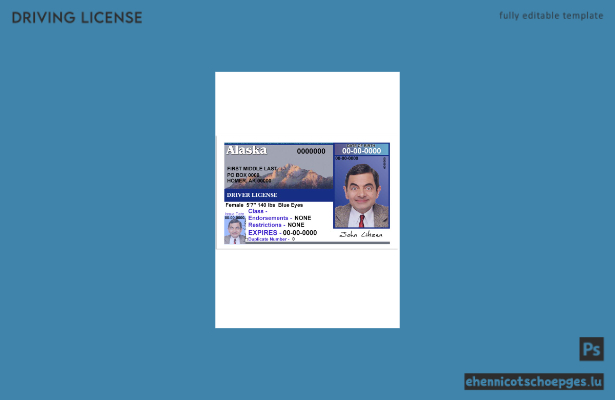
Task: Click the 'Alaska' title on the license
Action: click(246, 150)
